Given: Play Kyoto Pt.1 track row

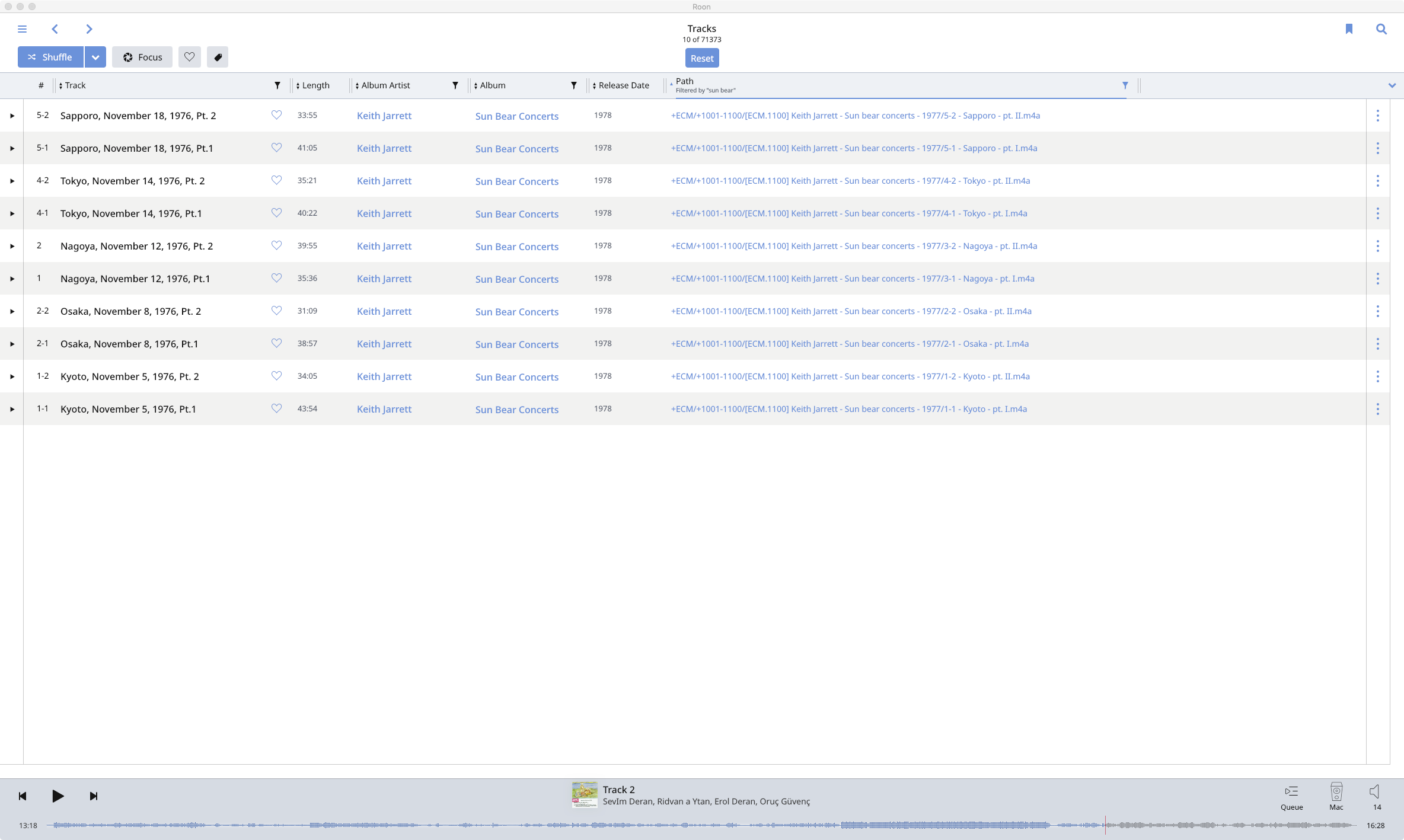Looking at the screenshot, I should coord(12,409).
